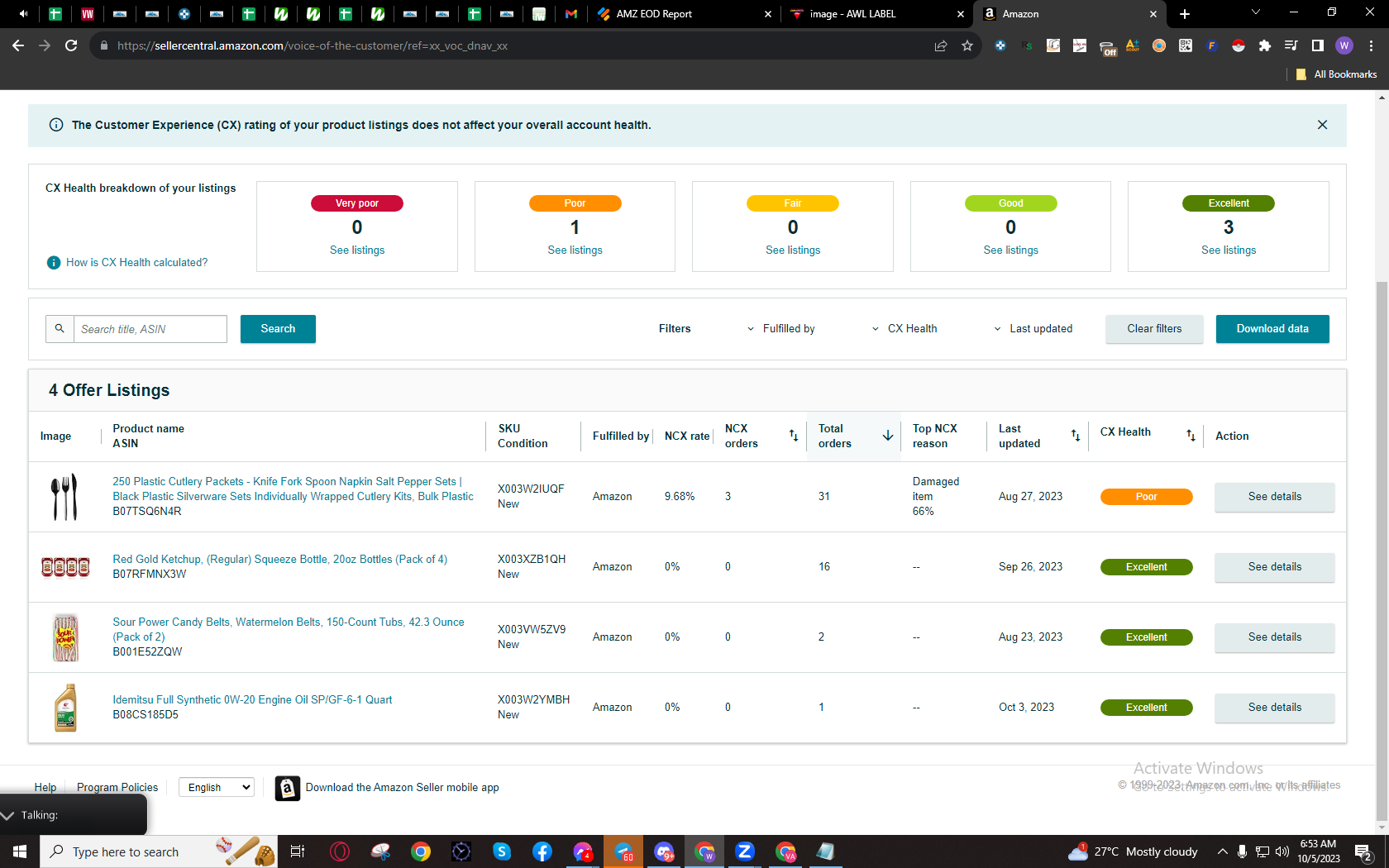Open the Chrome side panel icon

point(1318,46)
